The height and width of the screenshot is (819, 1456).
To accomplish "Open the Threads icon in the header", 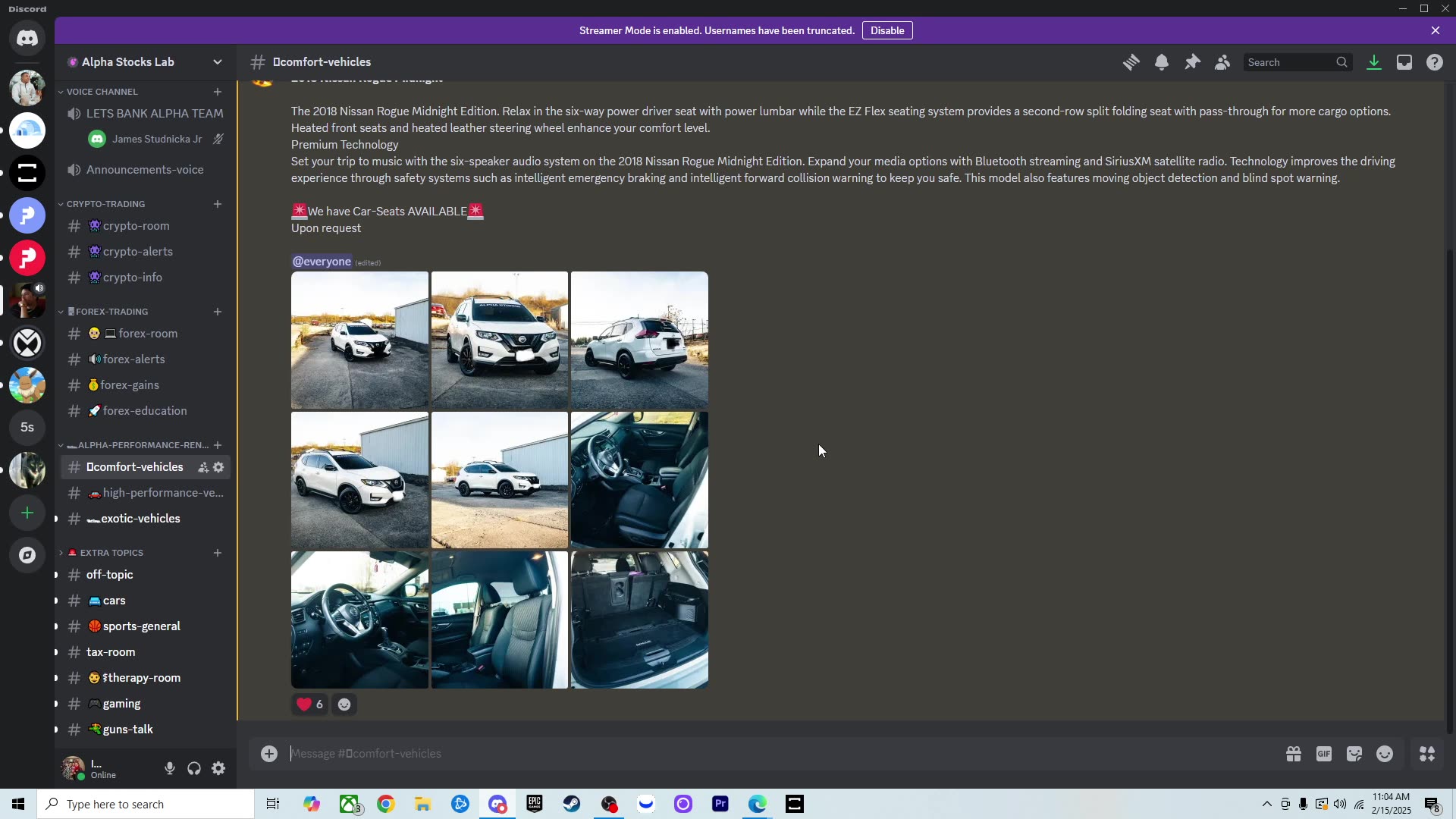I will click(x=1131, y=62).
